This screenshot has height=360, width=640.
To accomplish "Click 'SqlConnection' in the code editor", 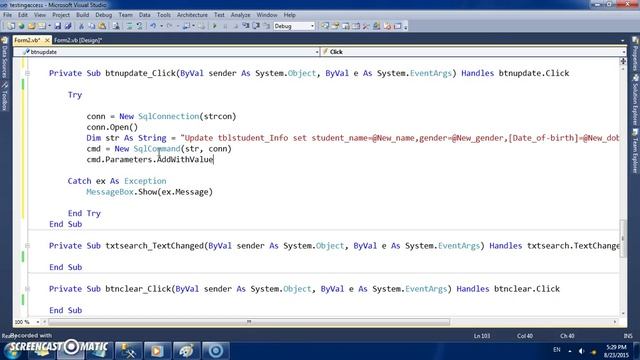I will coord(168,116).
